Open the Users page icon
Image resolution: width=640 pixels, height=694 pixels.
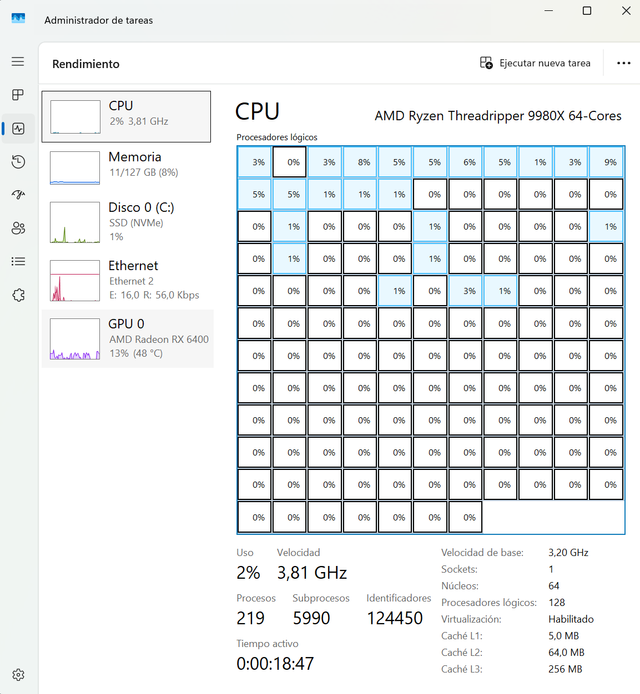pos(18,228)
